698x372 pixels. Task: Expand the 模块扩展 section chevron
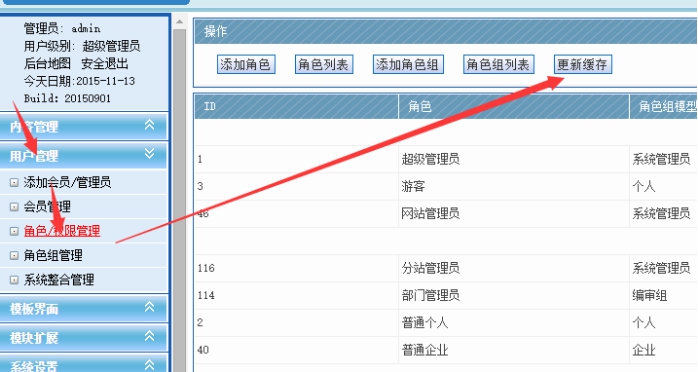point(150,336)
